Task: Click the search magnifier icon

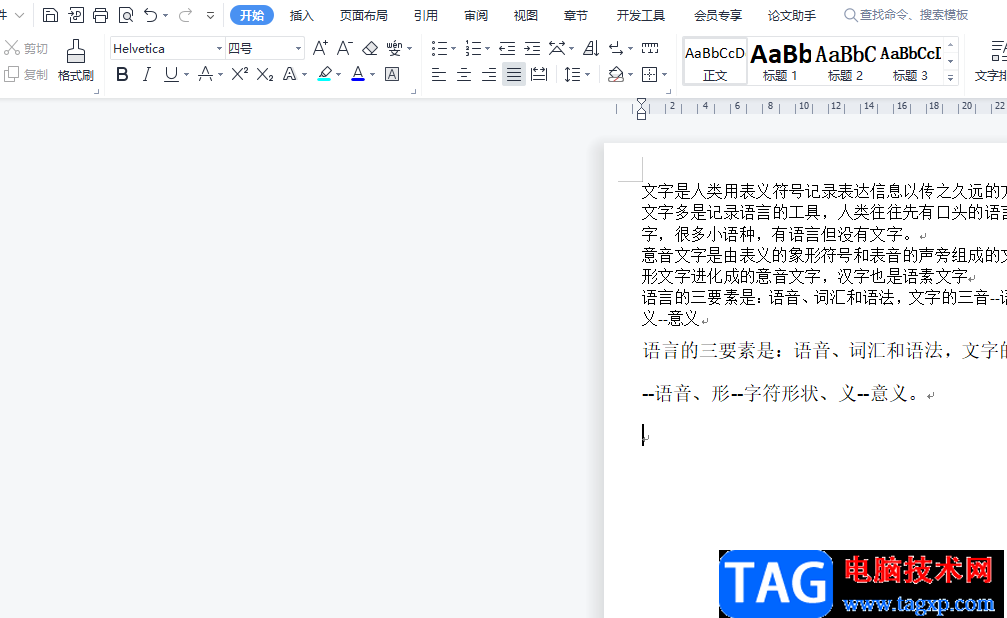Action: [x=850, y=15]
